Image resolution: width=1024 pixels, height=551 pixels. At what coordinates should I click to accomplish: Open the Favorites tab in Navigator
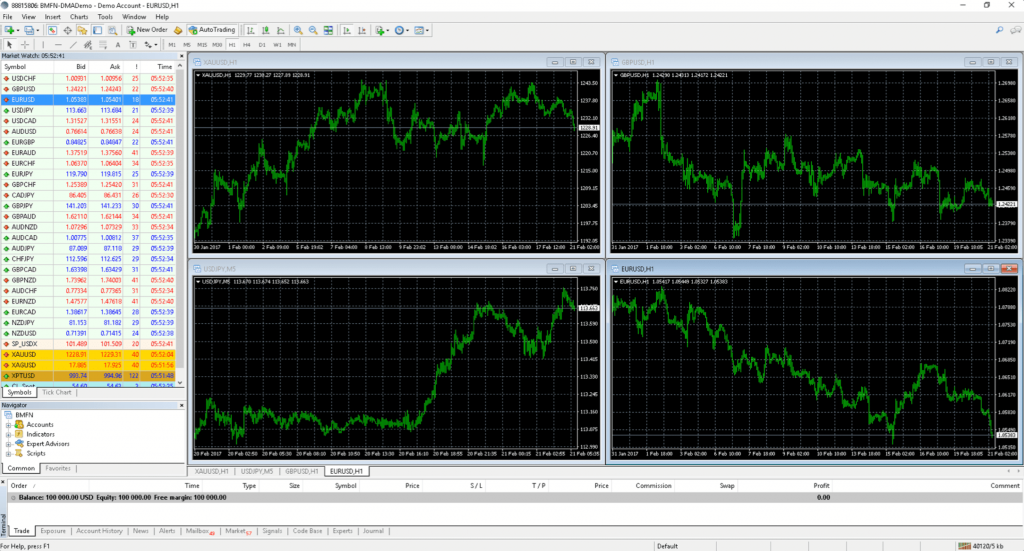[x=58, y=468]
